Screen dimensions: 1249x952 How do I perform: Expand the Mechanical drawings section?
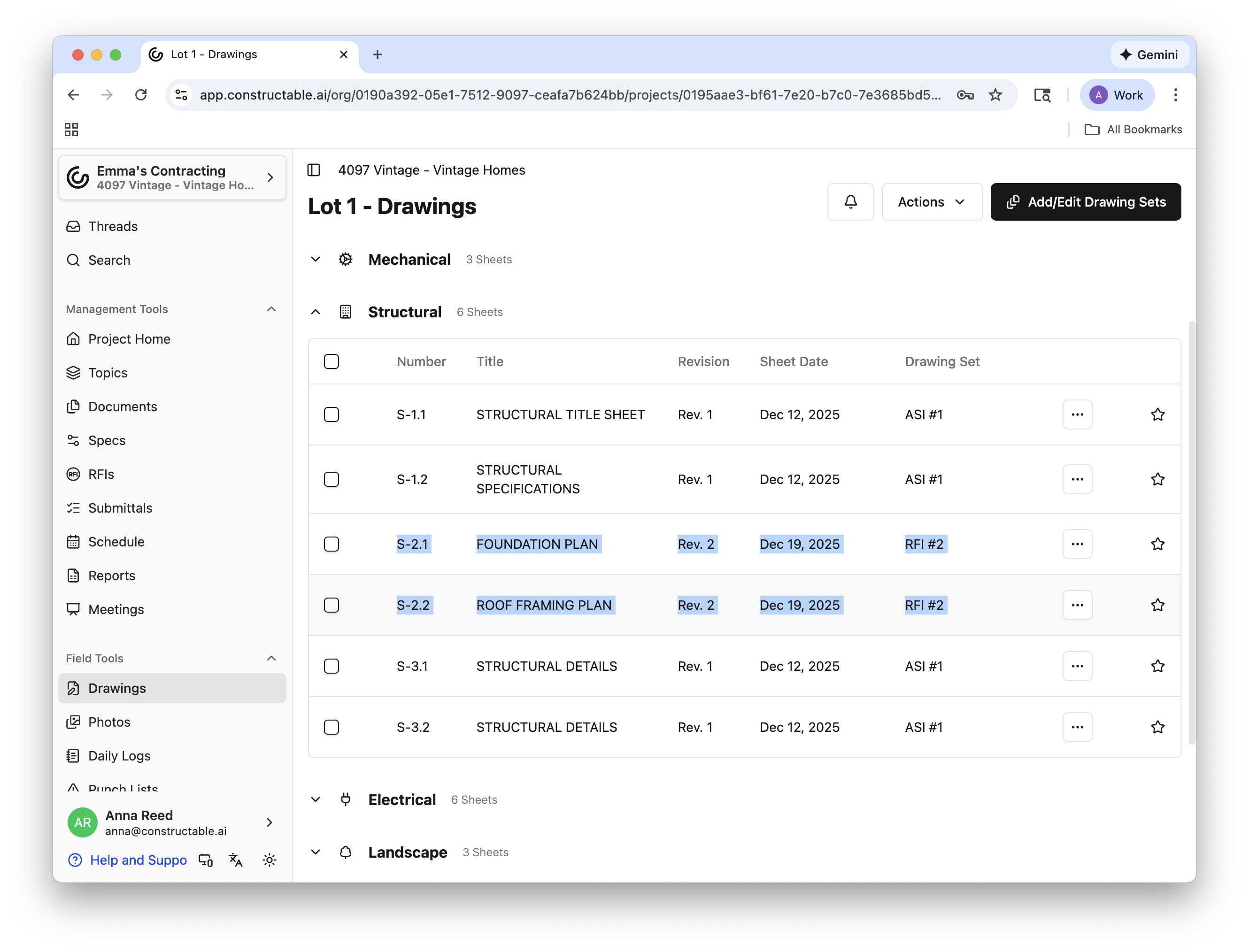(316, 260)
